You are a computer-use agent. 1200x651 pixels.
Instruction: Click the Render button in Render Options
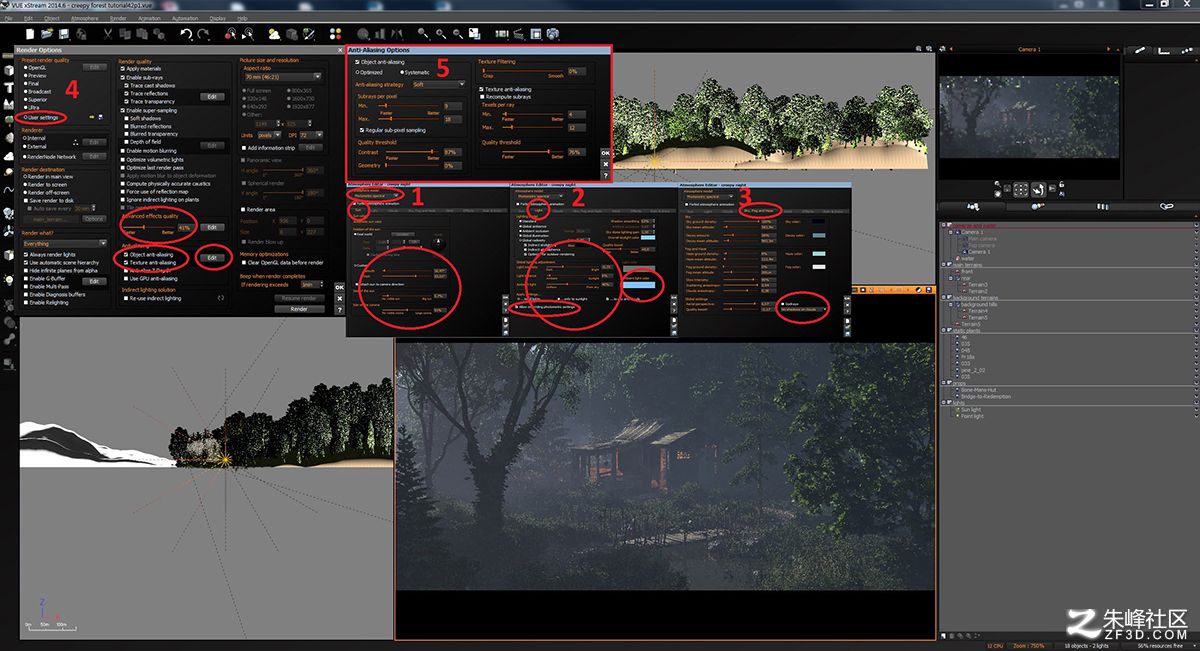[x=299, y=309]
